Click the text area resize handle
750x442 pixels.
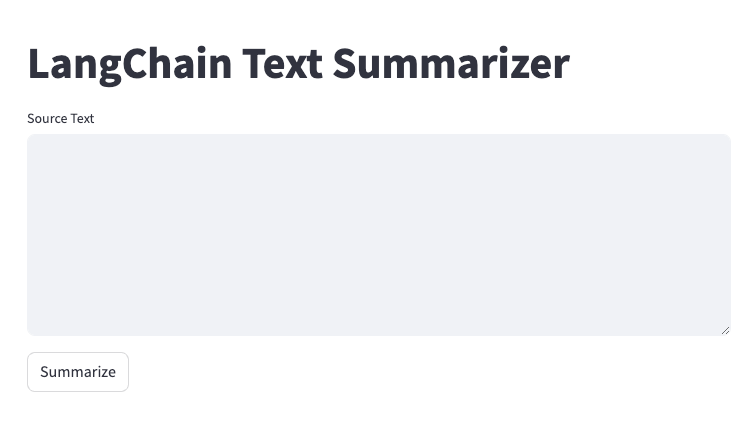pos(725,330)
